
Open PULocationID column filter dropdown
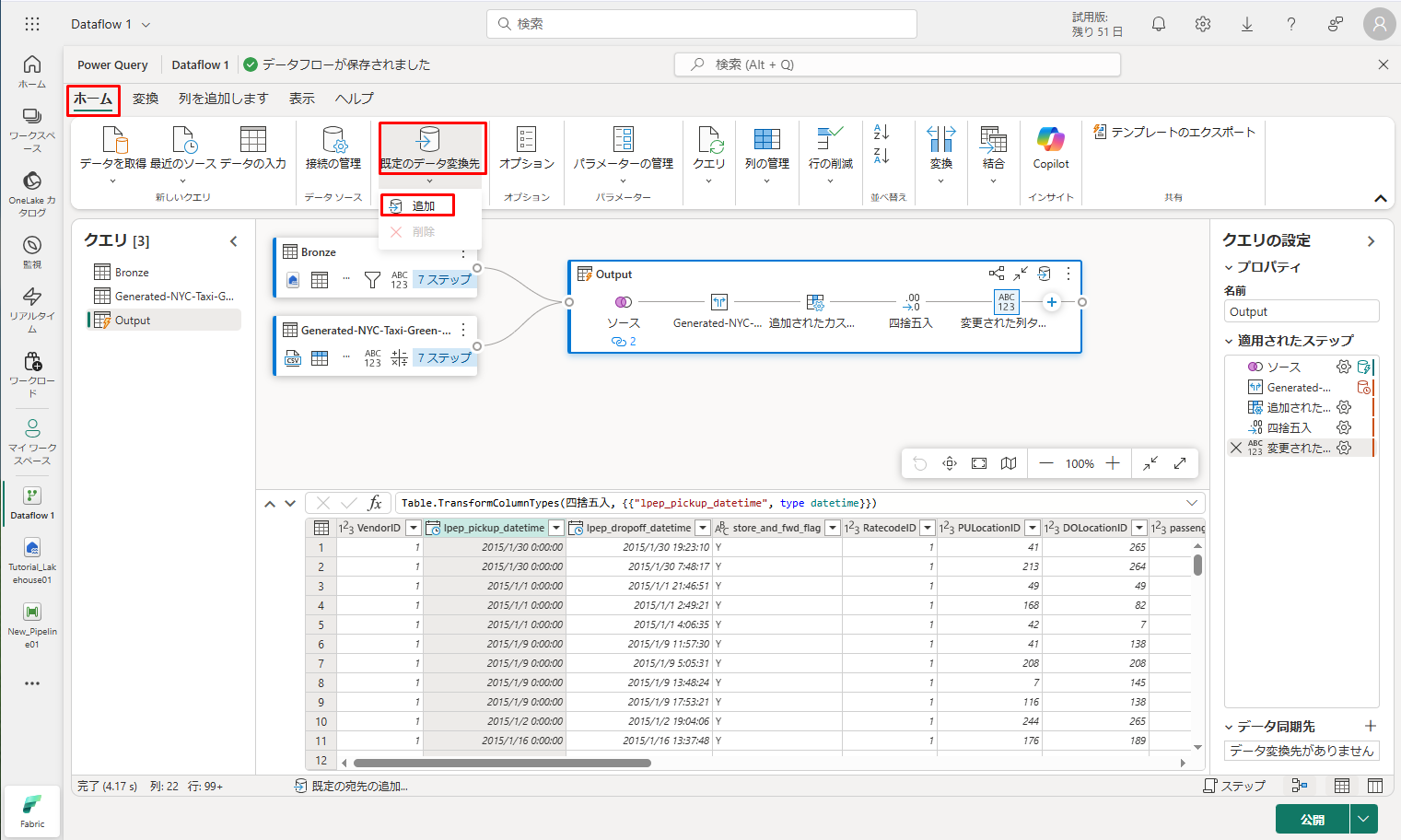pyautogui.click(x=1033, y=528)
